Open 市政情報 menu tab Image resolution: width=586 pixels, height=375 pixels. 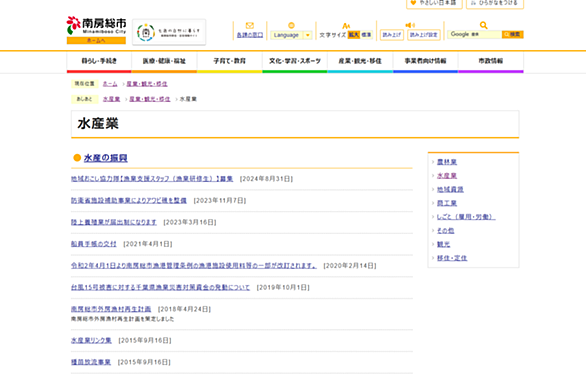[x=491, y=62]
